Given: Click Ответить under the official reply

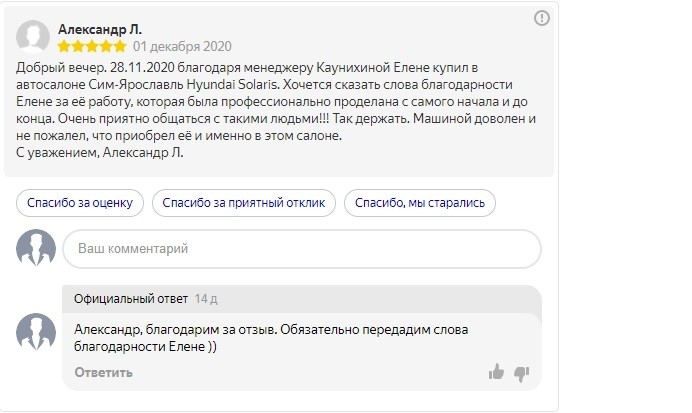Looking at the screenshot, I should point(103,372).
